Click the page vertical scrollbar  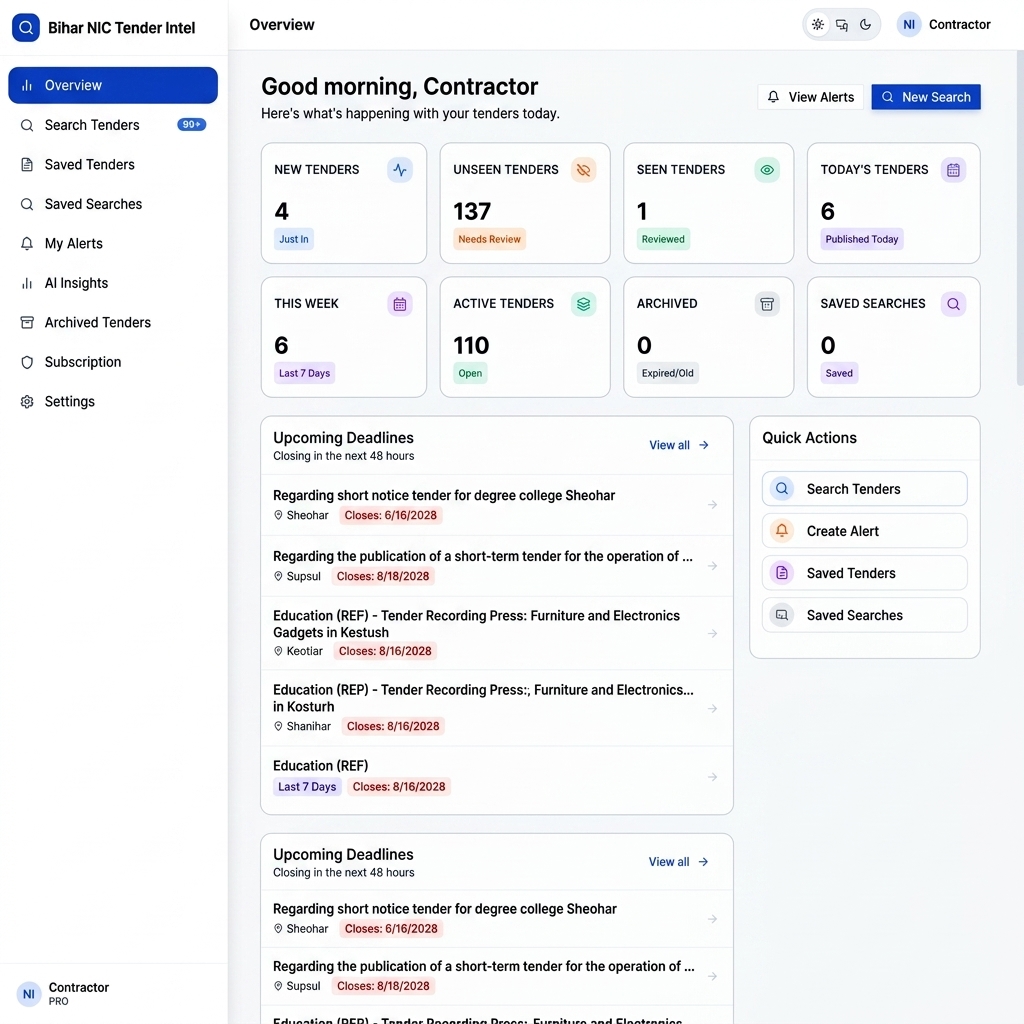point(1020,219)
